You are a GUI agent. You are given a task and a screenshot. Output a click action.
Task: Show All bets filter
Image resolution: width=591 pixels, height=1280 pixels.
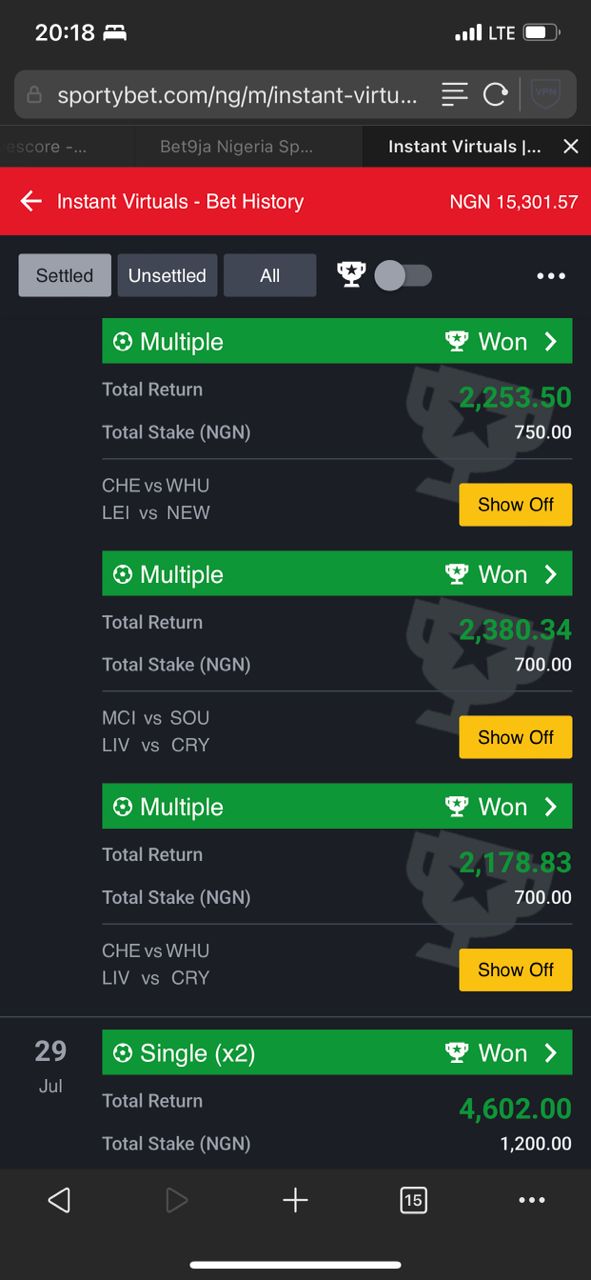[x=270, y=275]
